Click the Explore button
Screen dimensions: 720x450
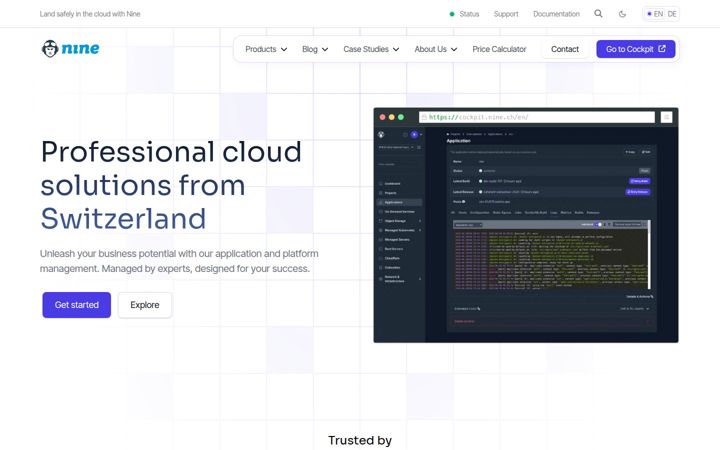(x=145, y=305)
